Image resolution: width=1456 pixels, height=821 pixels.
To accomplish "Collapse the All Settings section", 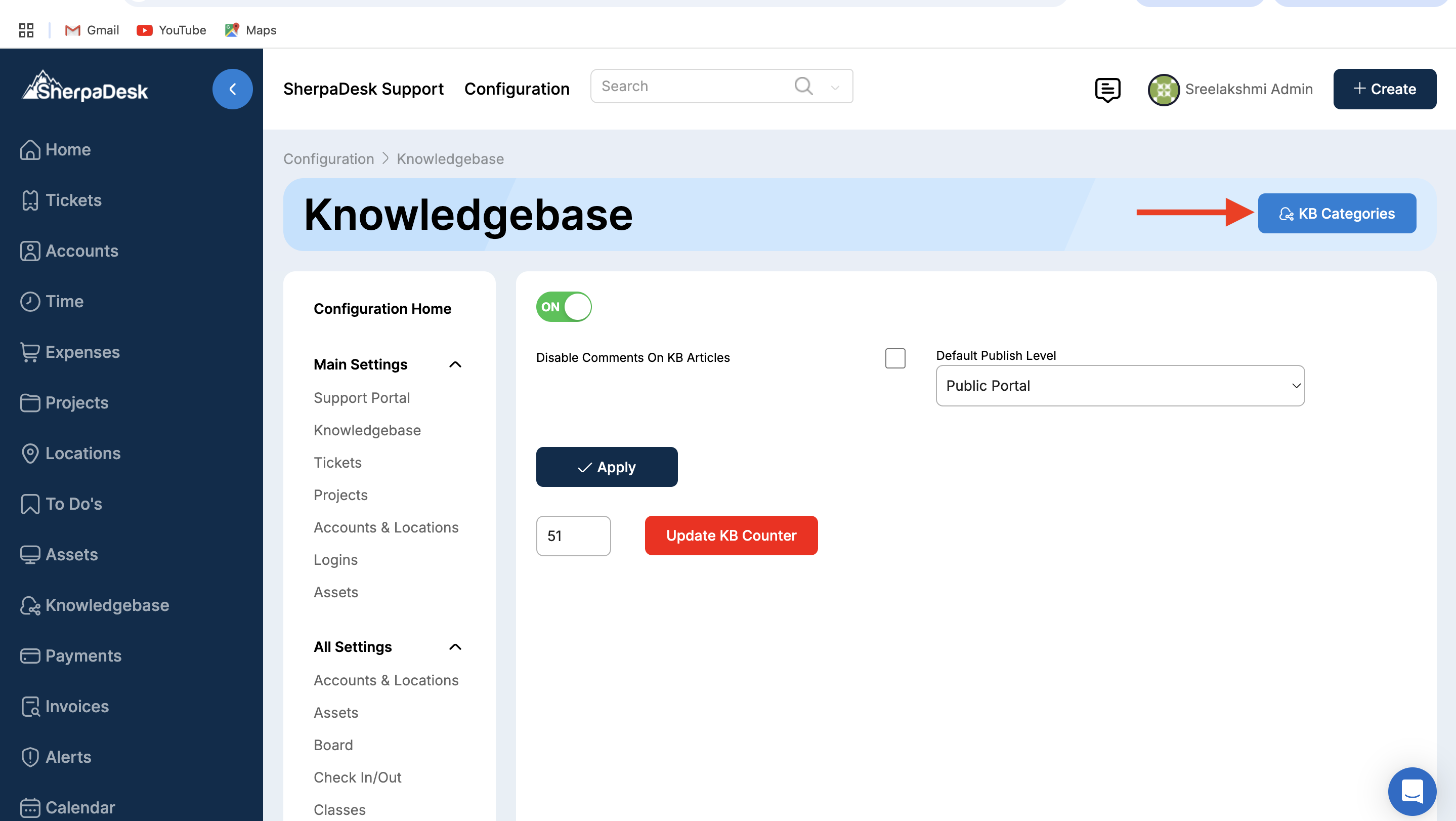I will tap(455, 646).
